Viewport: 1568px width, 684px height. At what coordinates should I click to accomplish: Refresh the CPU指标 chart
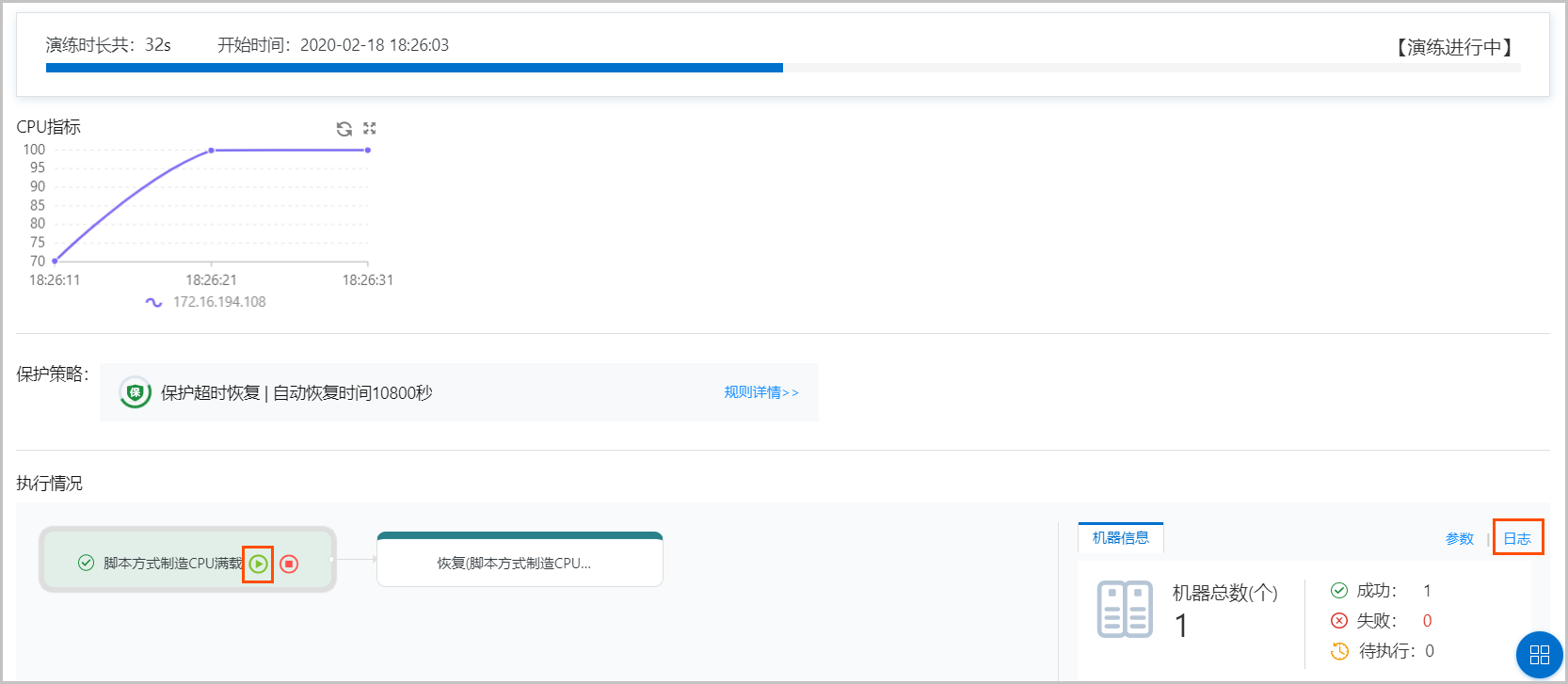point(344,129)
